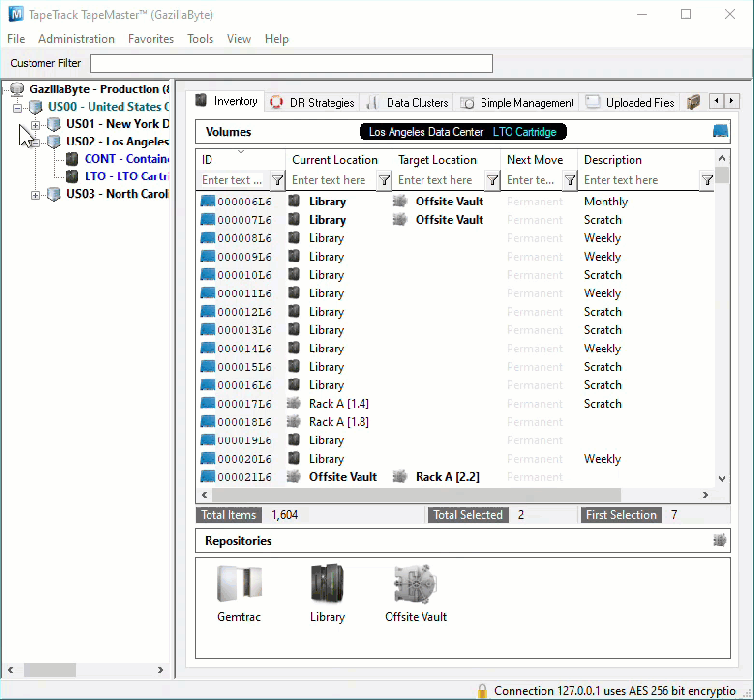Click the tape icon of volume 000021L6
The height and width of the screenshot is (700, 754).
[x=208, y=477]
